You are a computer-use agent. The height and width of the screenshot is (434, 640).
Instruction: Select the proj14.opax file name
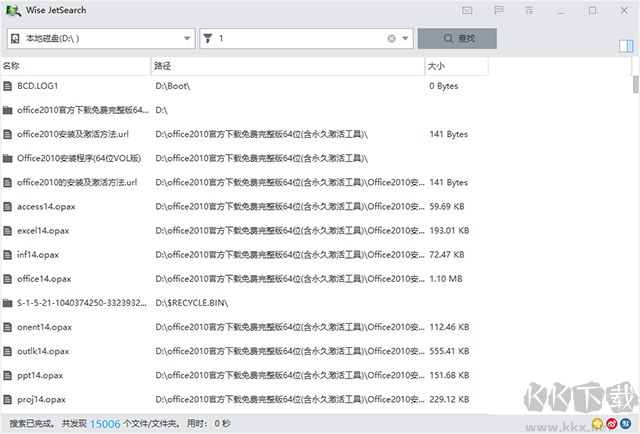[41, 399]
